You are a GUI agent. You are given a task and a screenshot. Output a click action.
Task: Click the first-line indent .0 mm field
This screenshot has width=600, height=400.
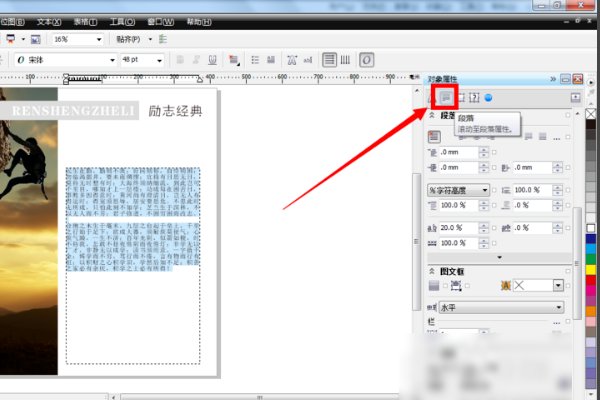pyautogui.click(x=459, y=152)
